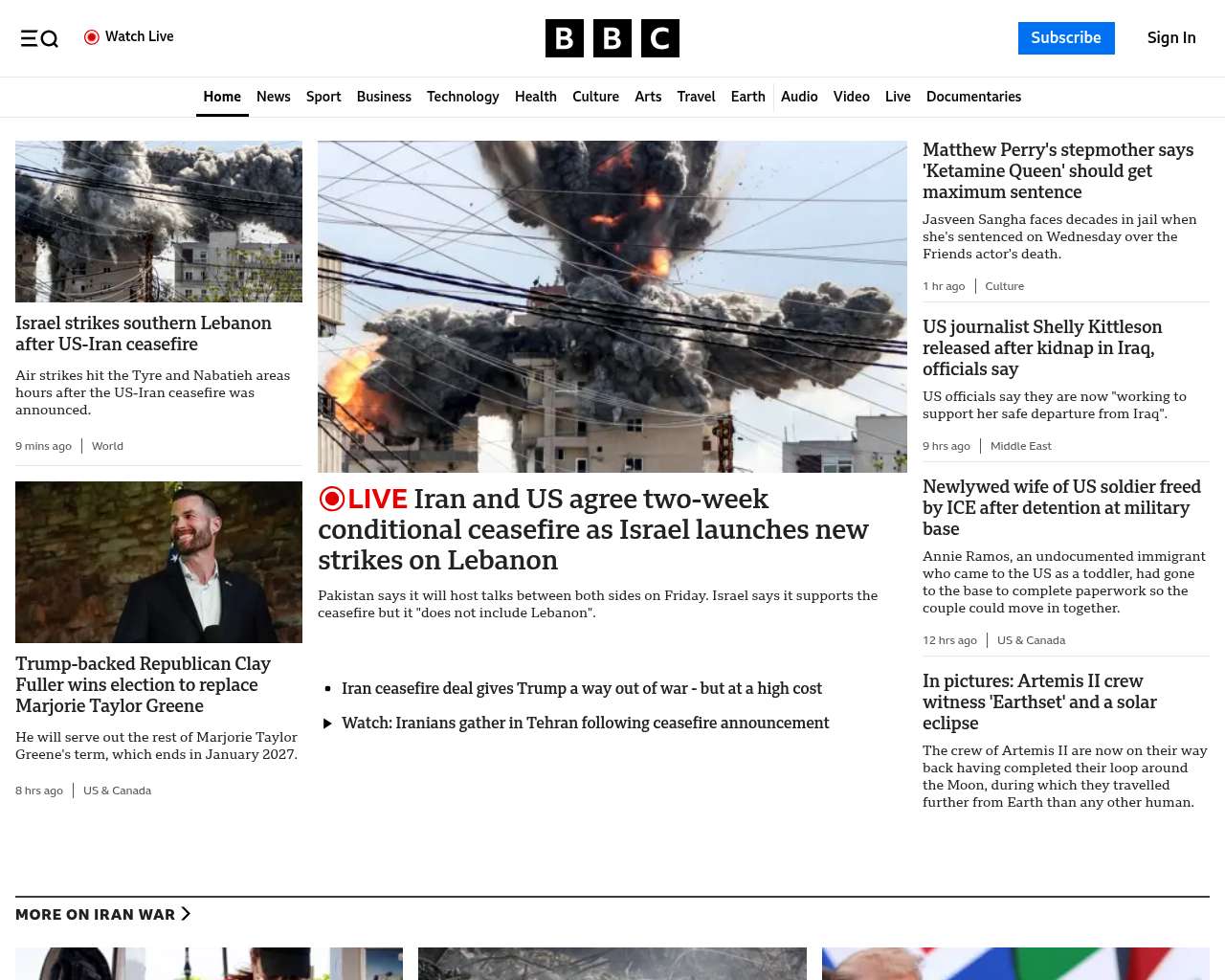Open the Documentaries menu item

pos(973,97)
